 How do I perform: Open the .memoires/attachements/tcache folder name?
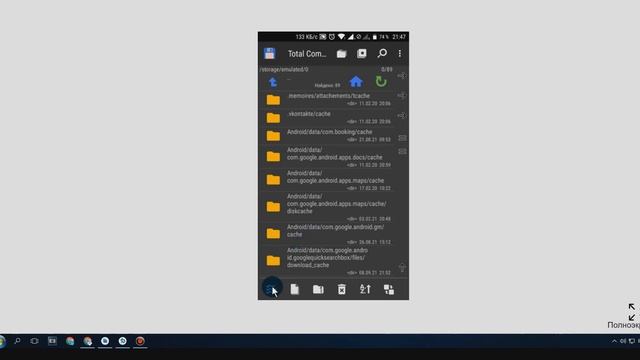329,96
